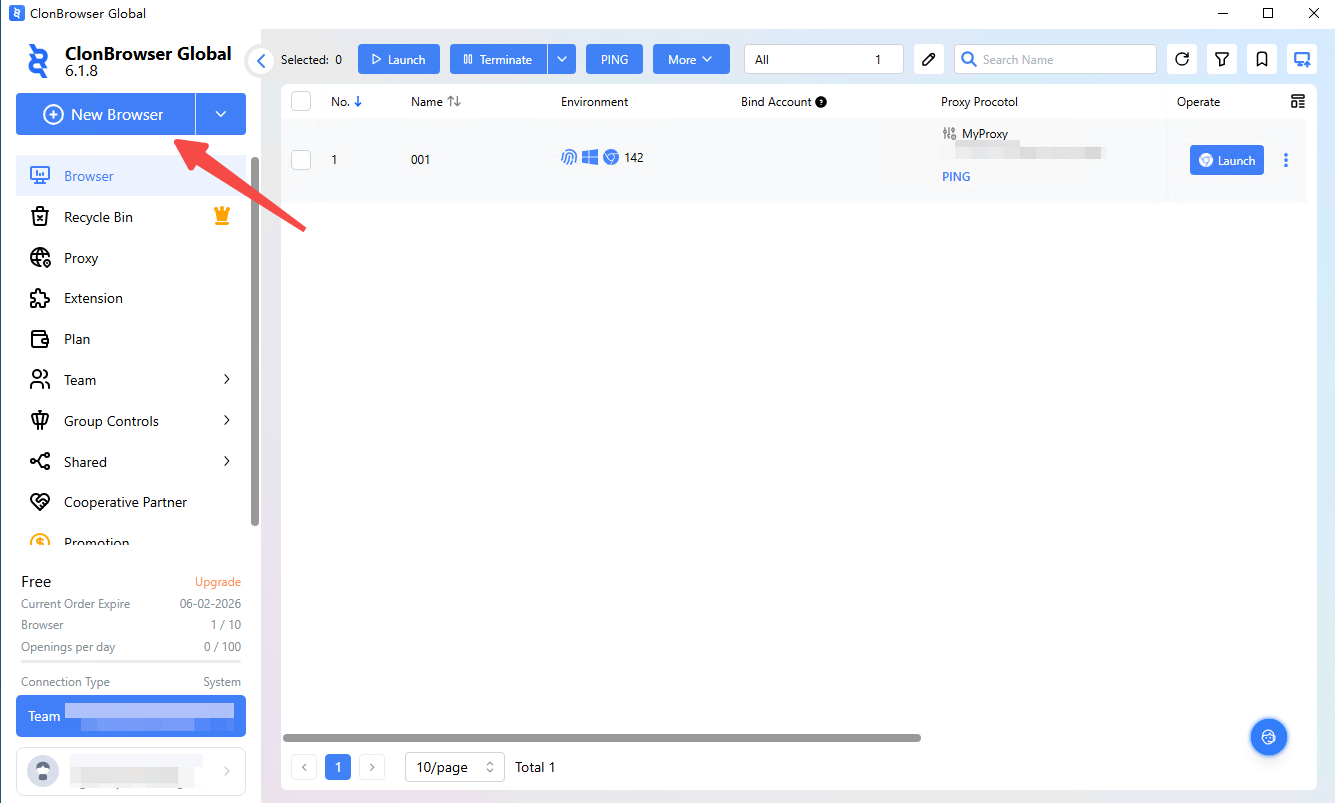Click the monitor icon at toolbar's far right
The height and width of the screenshot is (803, 1335).
(x=1301, y=59)
